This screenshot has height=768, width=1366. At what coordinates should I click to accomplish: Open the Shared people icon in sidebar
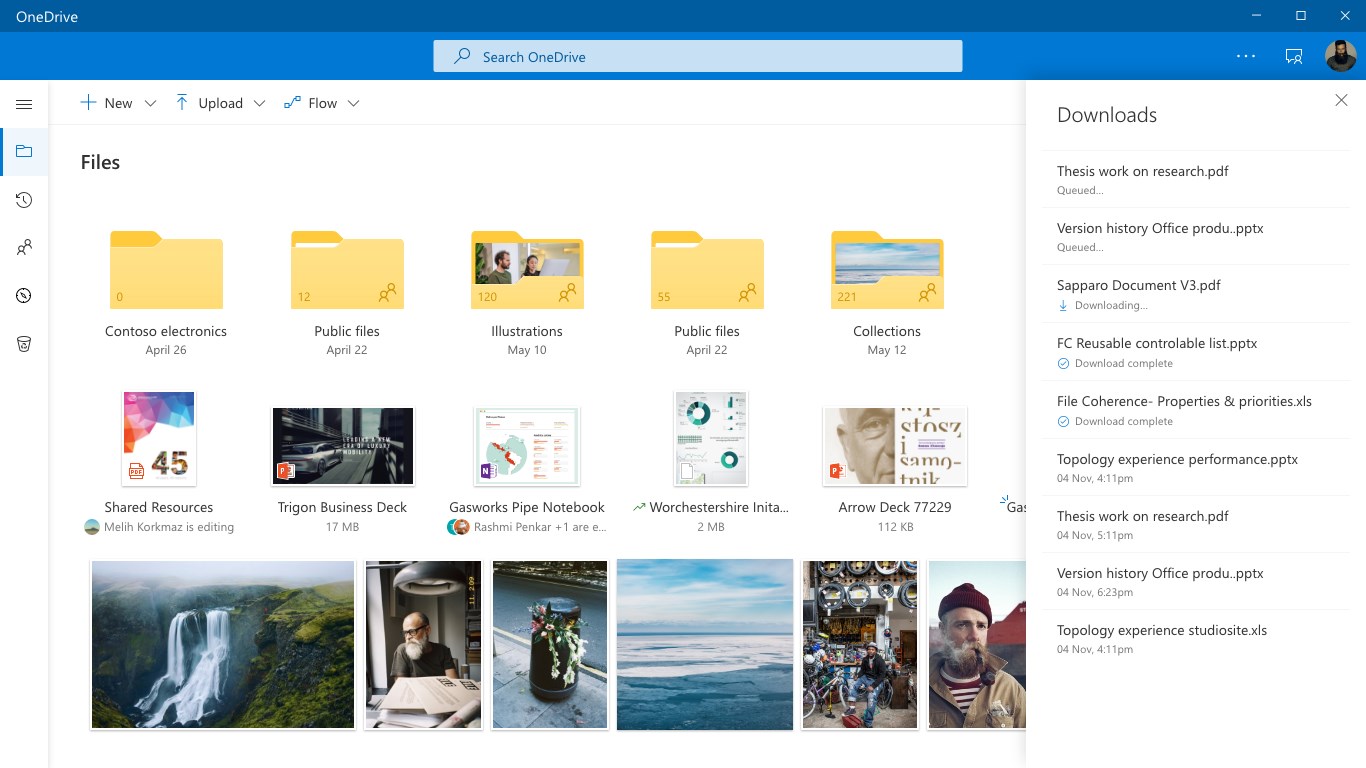tap(24, 248)
